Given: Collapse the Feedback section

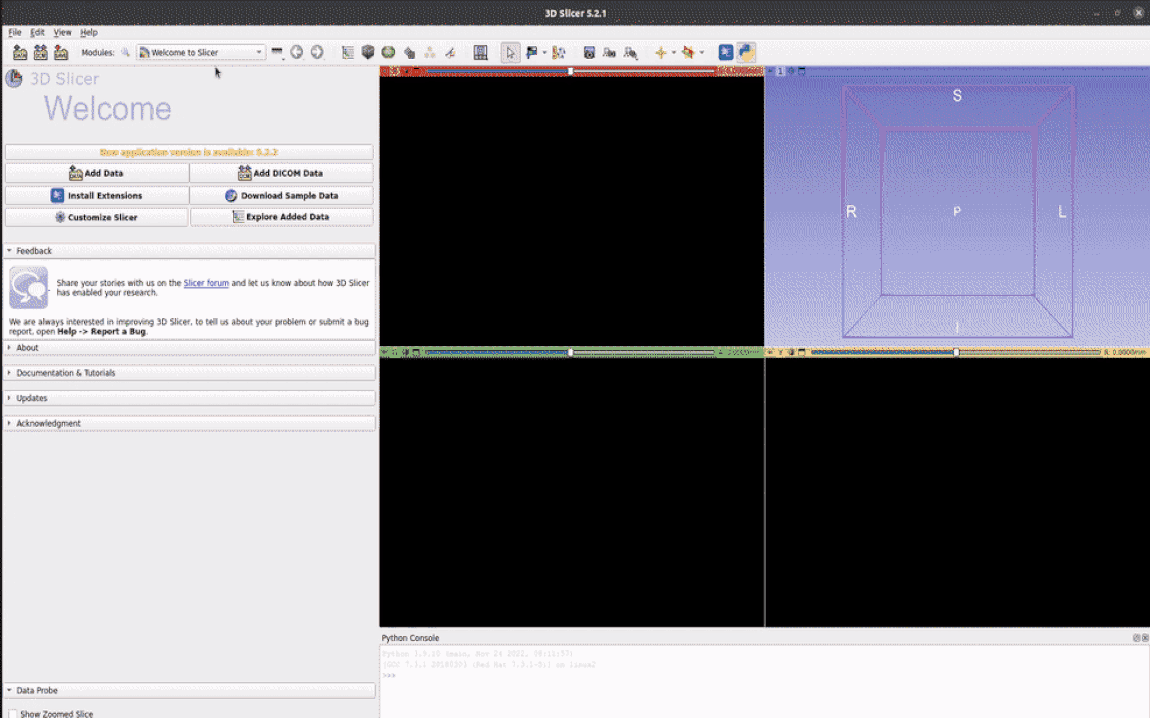Looking at the screenshot, I should coord(190,251).
